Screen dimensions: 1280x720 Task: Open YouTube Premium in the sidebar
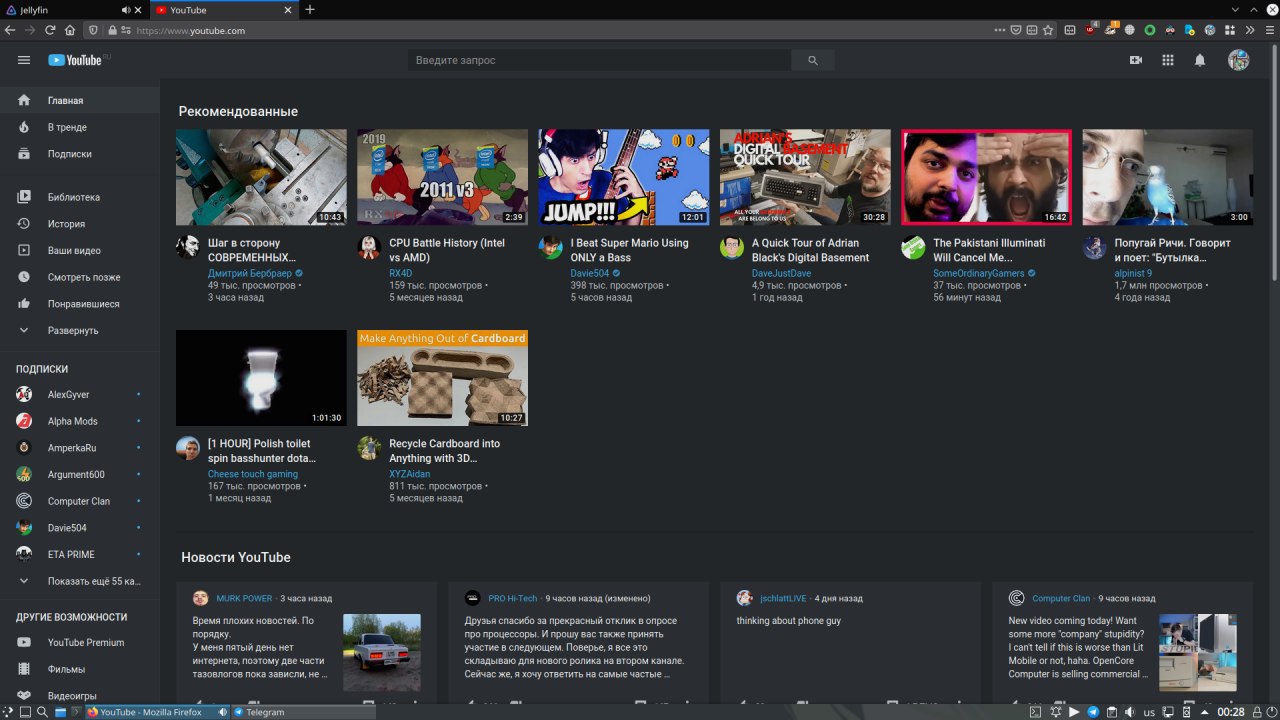(80, 643)
